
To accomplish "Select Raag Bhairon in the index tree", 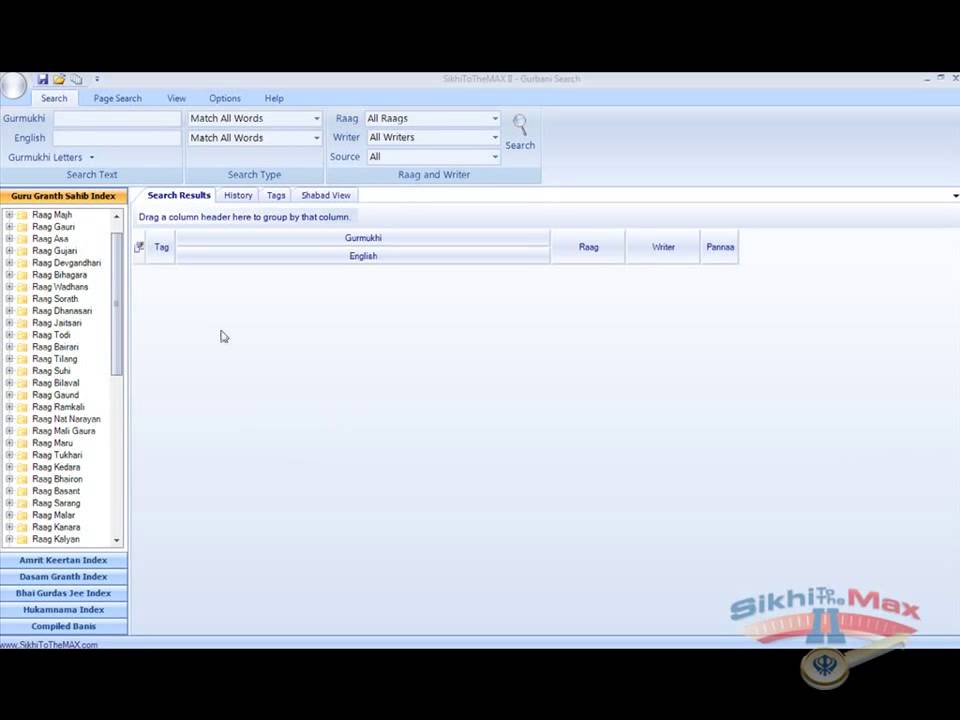I will pos(57,479).
